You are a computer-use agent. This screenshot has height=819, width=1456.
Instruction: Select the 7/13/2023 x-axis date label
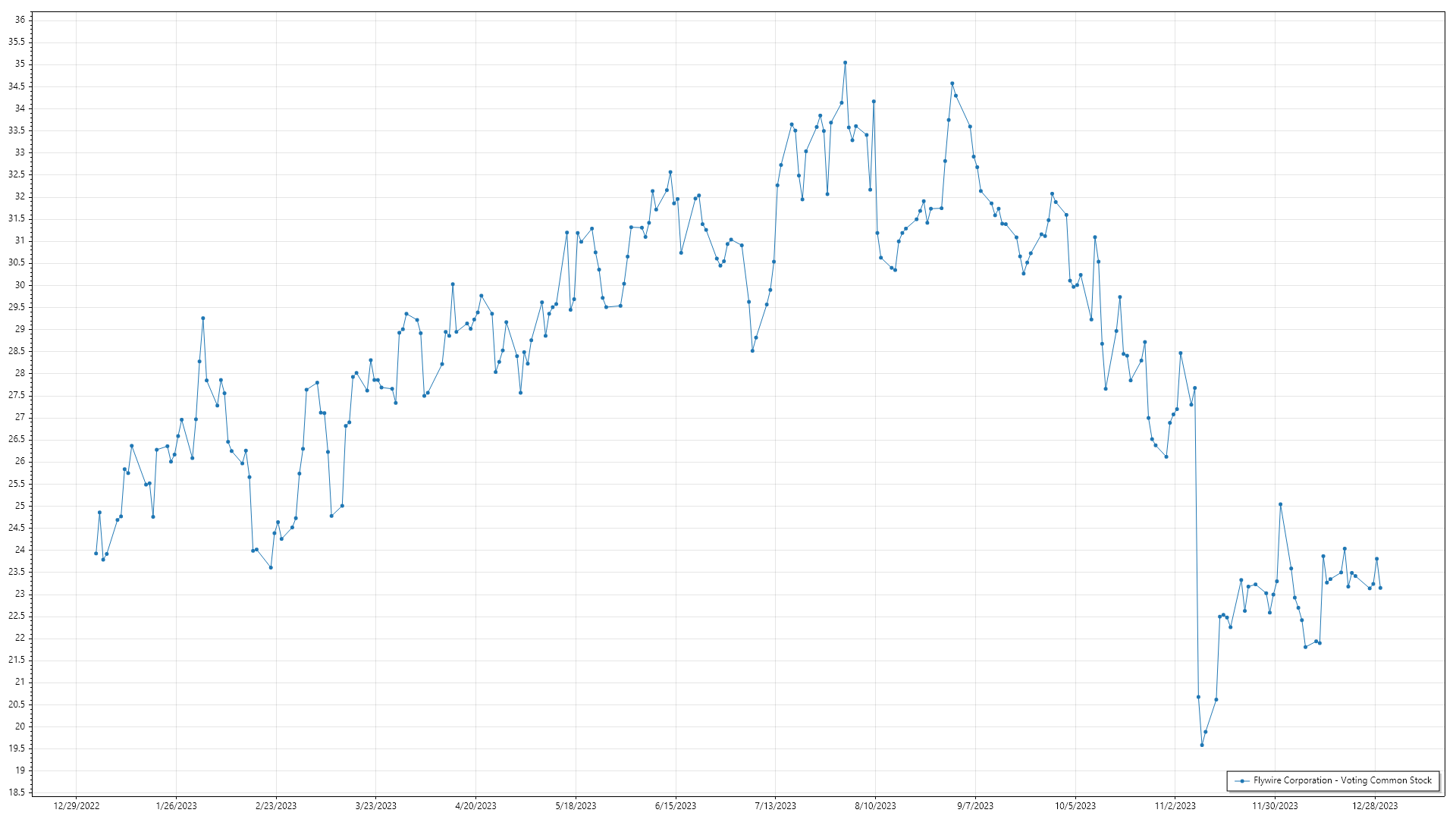coord(775,806)
